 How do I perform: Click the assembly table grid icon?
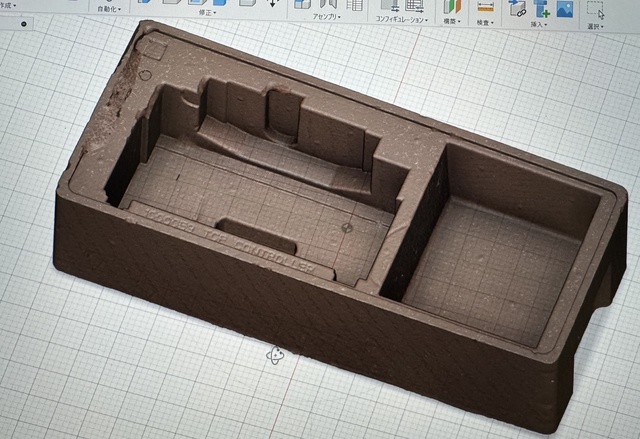tap(354, 5)
